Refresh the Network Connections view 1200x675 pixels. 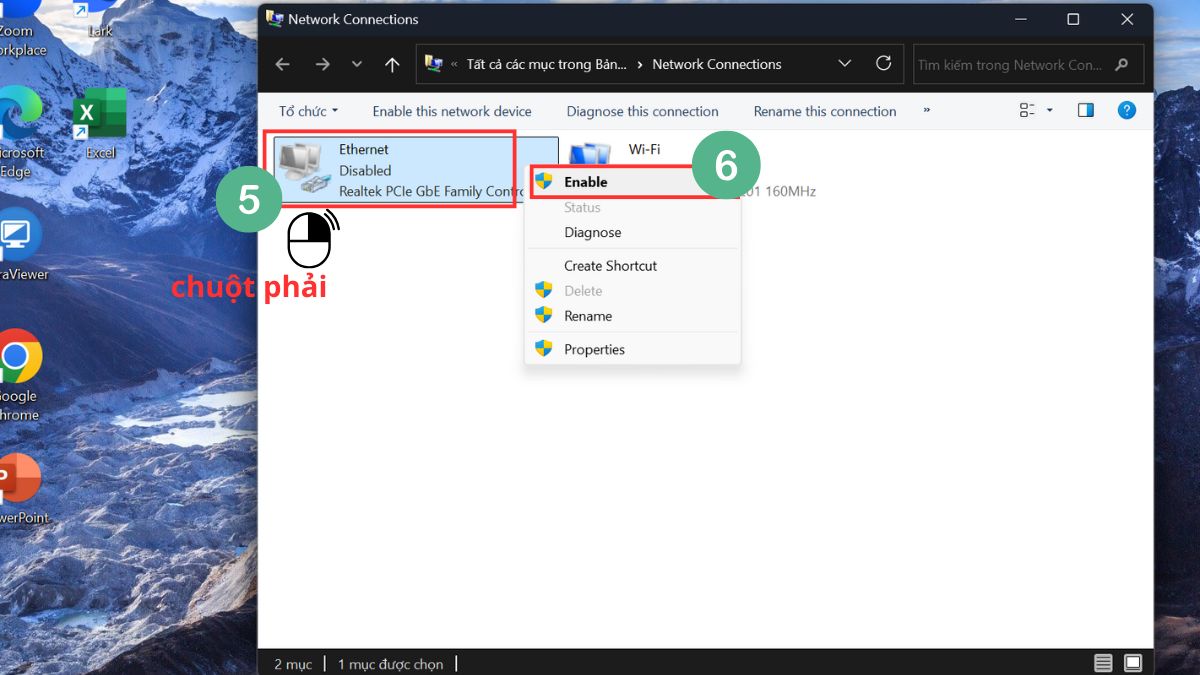click(x=883, y=63)
